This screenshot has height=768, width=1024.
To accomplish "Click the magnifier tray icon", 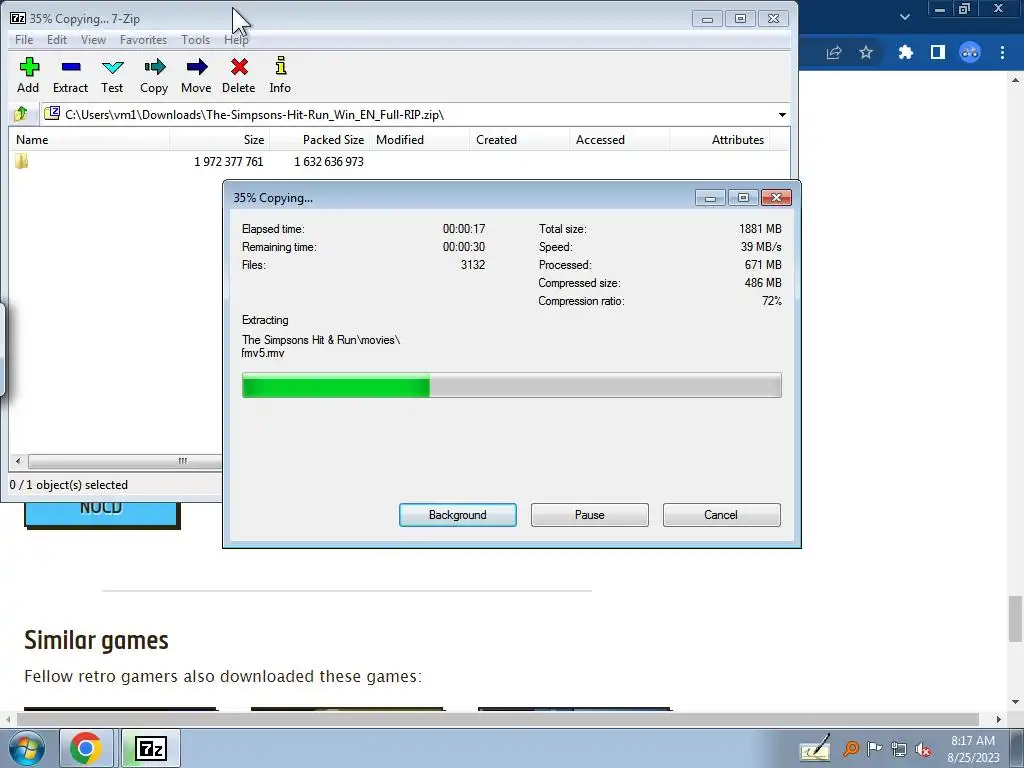I will click(x=850, y=749).
